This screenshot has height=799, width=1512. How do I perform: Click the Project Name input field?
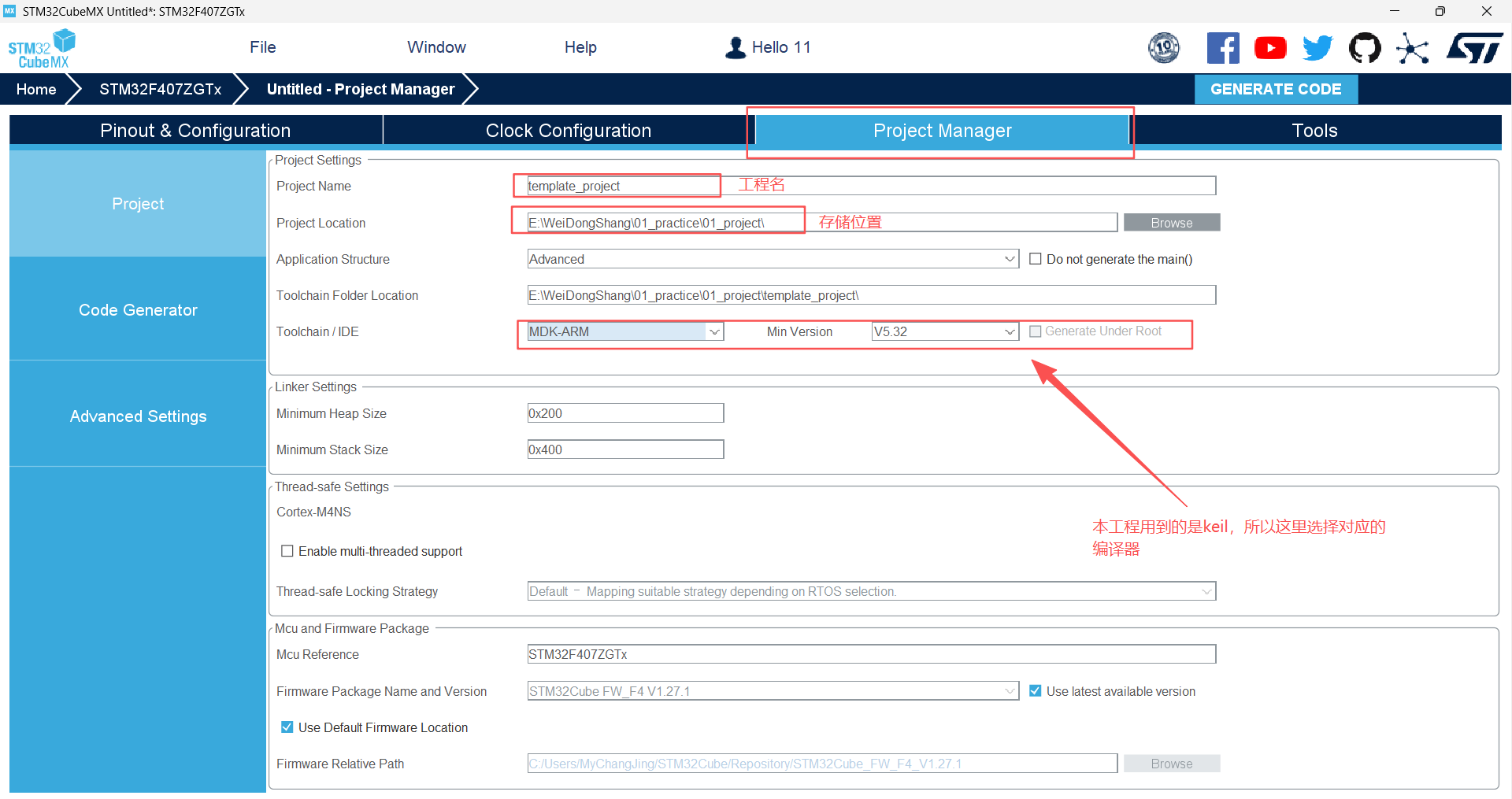872,186
